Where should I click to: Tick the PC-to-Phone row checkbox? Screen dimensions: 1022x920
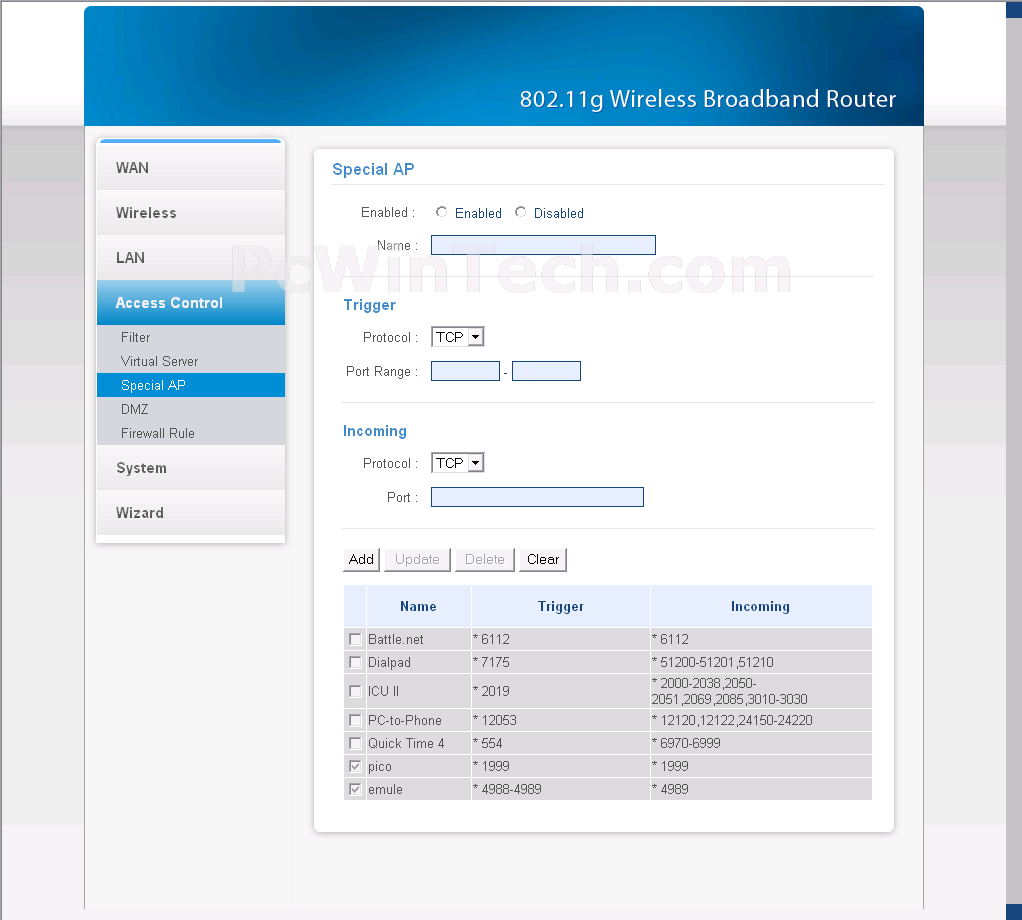(x=355, y=720)
